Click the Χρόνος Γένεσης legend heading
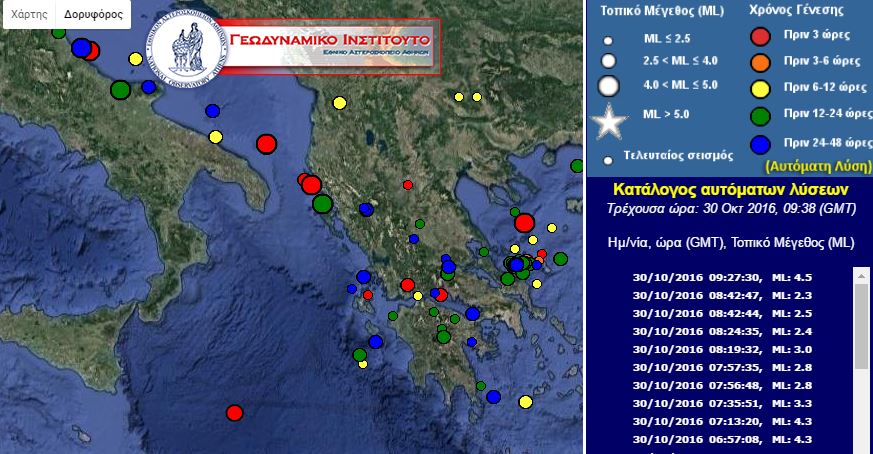Screen dimensions: 873x454 (796, 9)
